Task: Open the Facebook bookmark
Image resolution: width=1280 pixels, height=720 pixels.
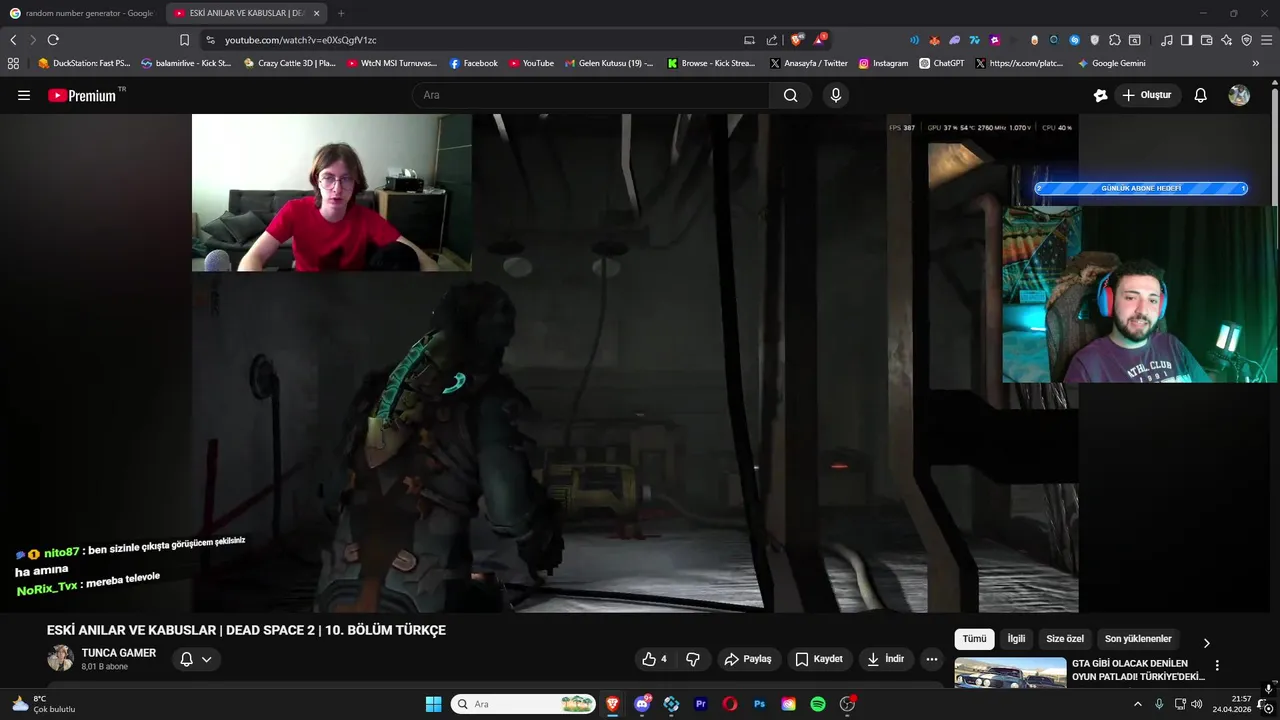Action: tap(473, 63)
